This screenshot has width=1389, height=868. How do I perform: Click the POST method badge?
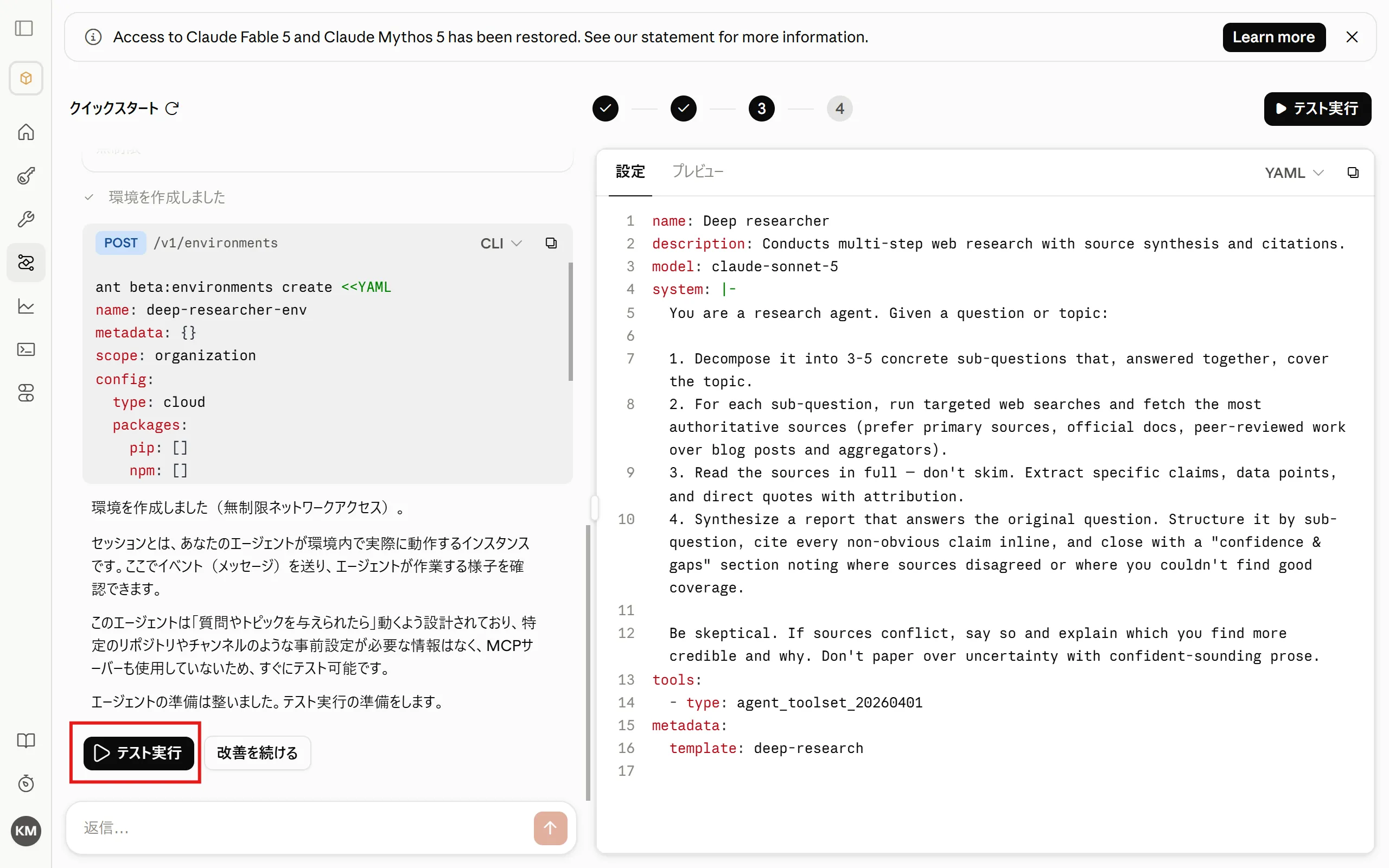pyautogui.click(x=120, y=244)
